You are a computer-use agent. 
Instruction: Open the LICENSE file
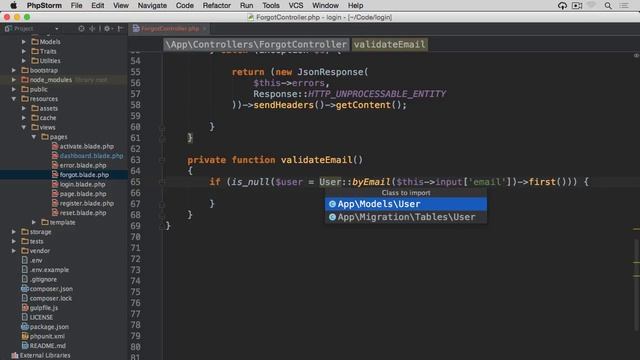tap(41, 317)
